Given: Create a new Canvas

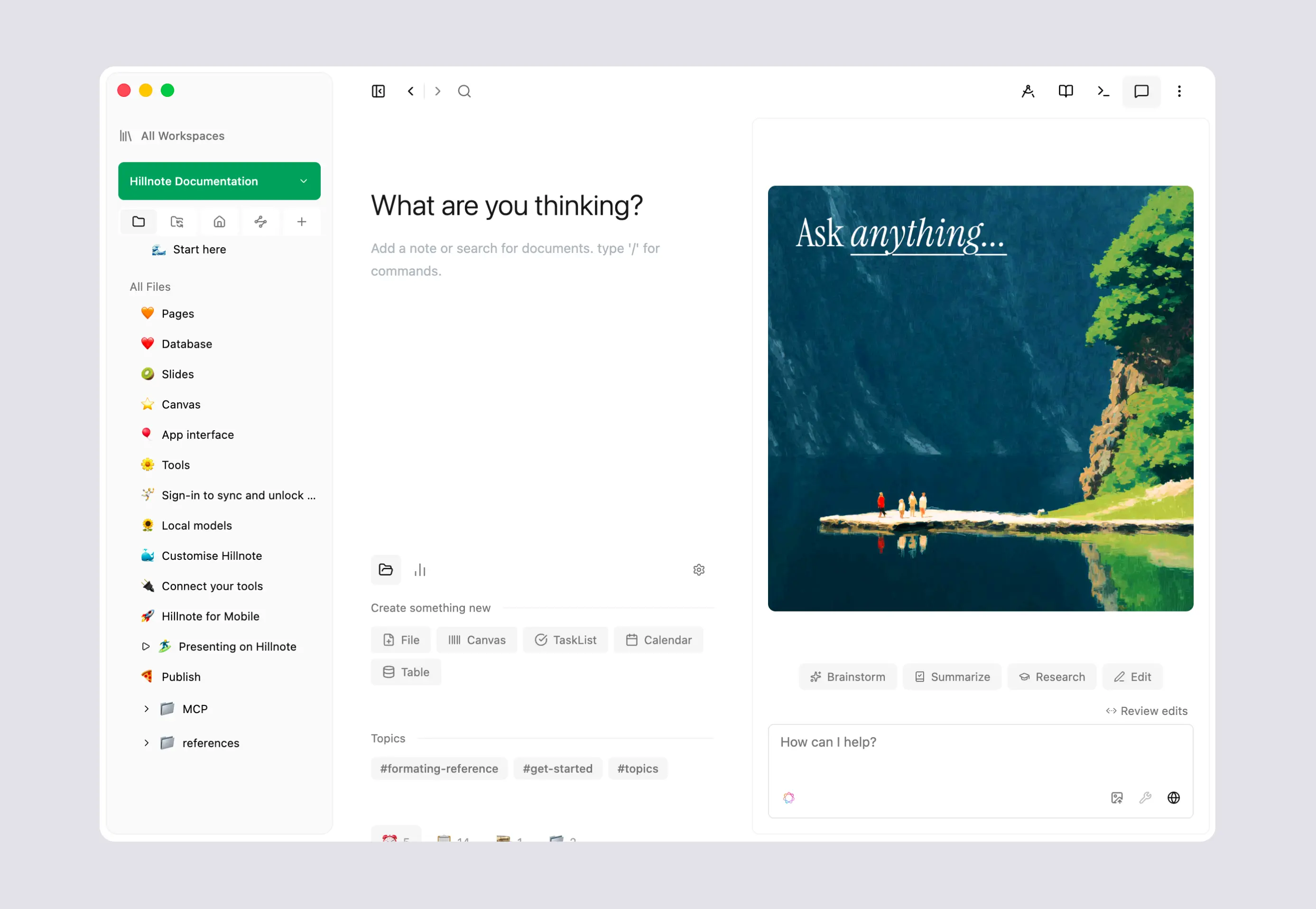Looking at the screenshot, I should (x=477, y=640).
